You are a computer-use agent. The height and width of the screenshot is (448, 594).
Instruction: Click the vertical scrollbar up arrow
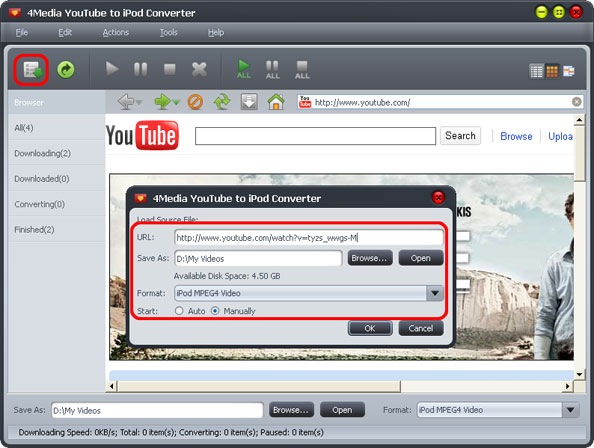click(x=579, y=120)
